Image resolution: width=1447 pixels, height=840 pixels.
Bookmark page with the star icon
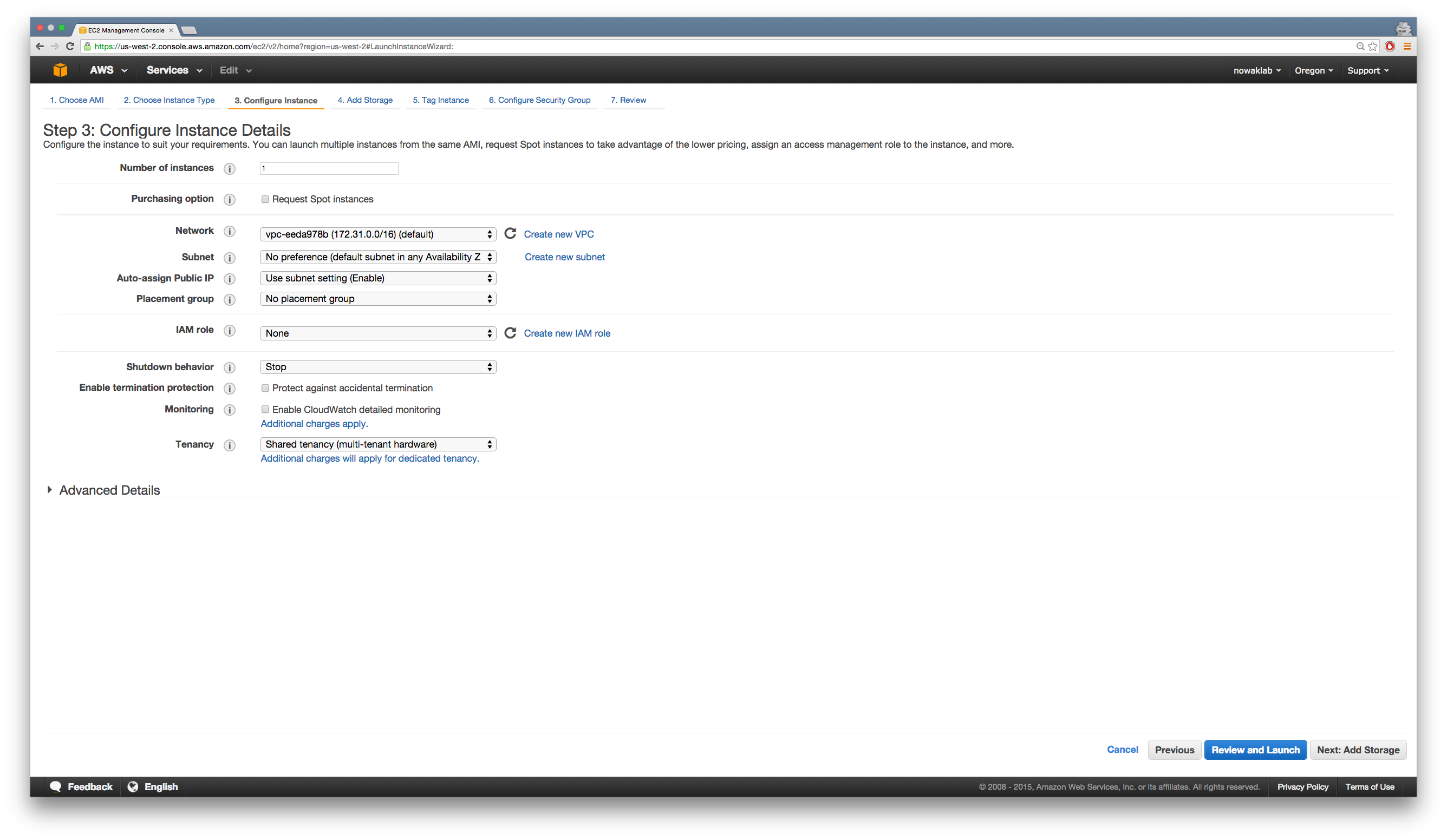coord(1373,47)
